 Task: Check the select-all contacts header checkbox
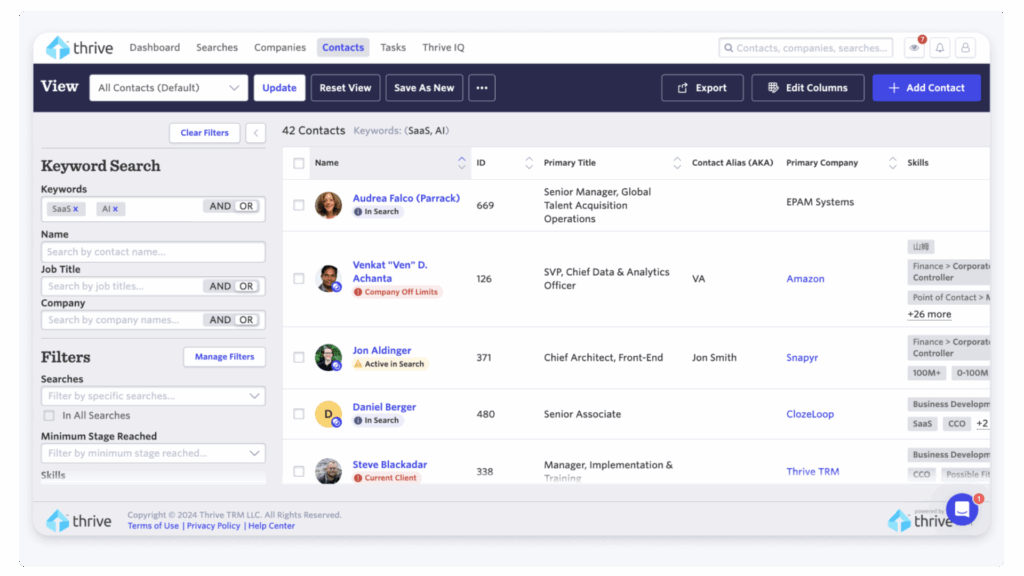point(299,163)
